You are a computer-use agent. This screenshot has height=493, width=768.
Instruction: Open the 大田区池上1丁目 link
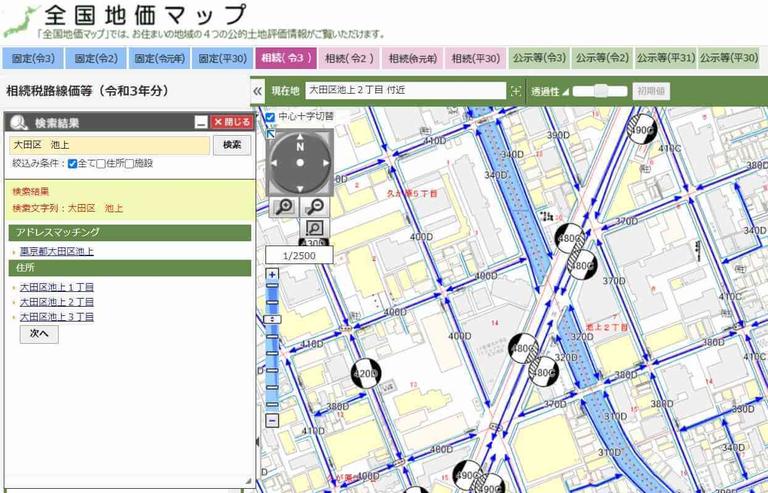pos(56,287)
